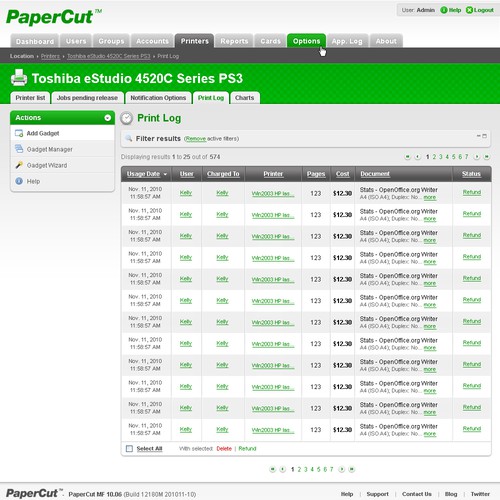Click the Logout icon at top right

pyautogui.click(x=469, y=10)
